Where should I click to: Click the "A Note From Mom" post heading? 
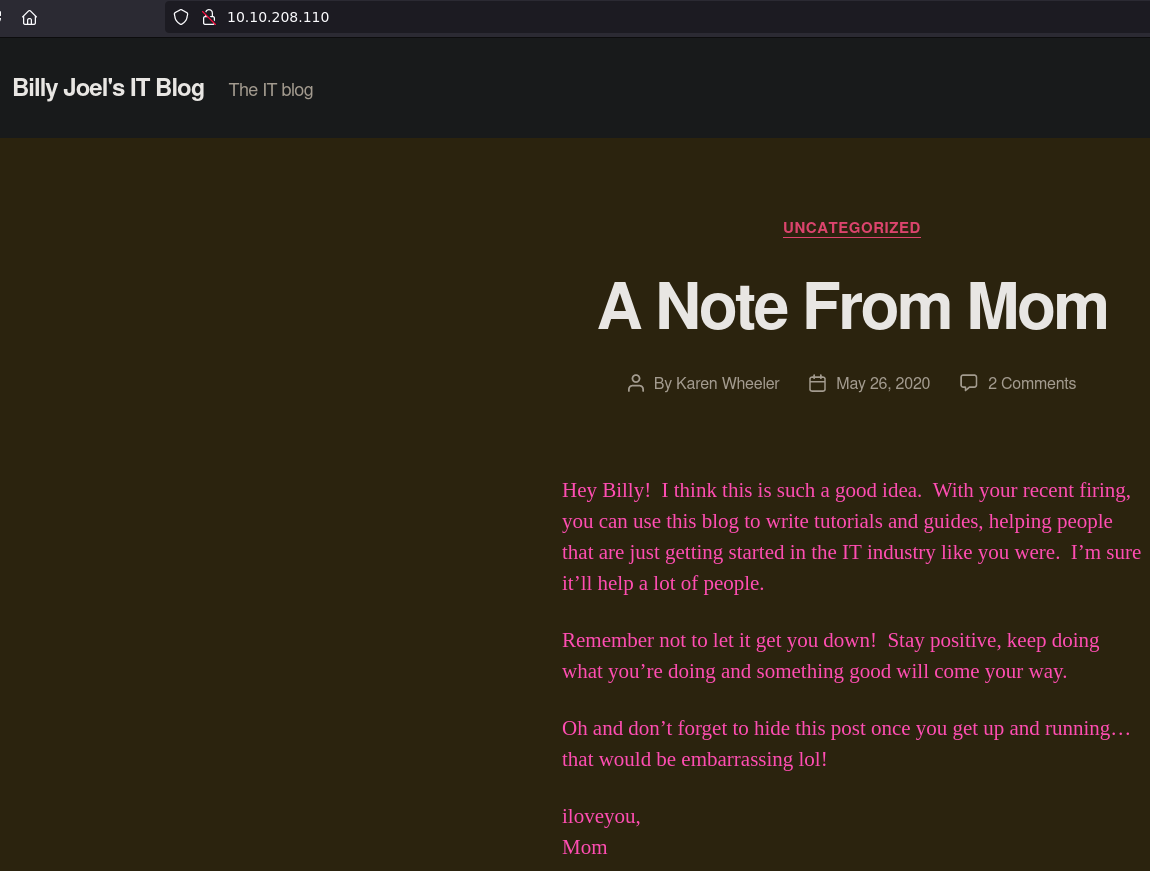pos(851,306)
